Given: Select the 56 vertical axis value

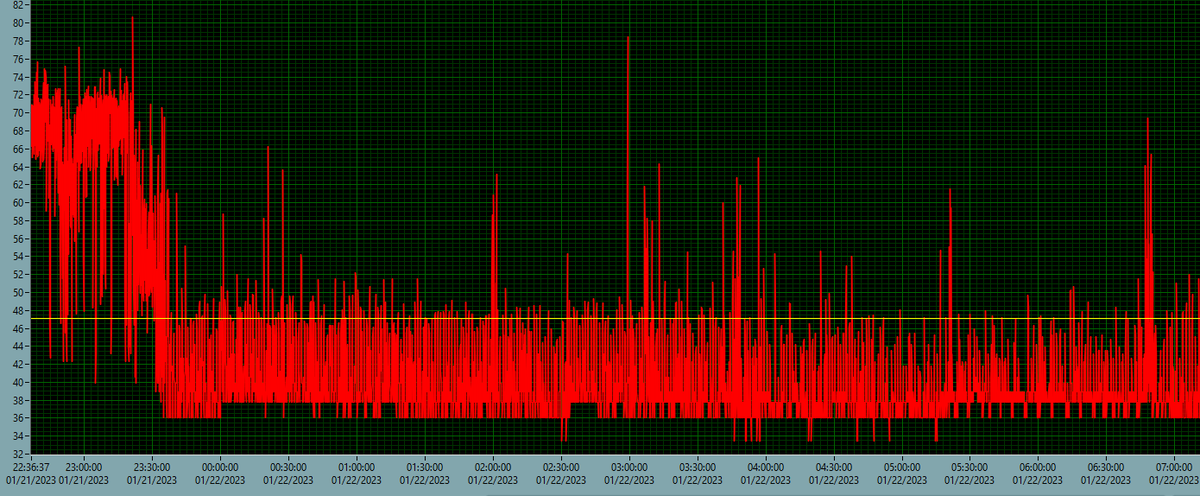Looking at the screenshot, I should pyautogui.click(x=20, y=238).
